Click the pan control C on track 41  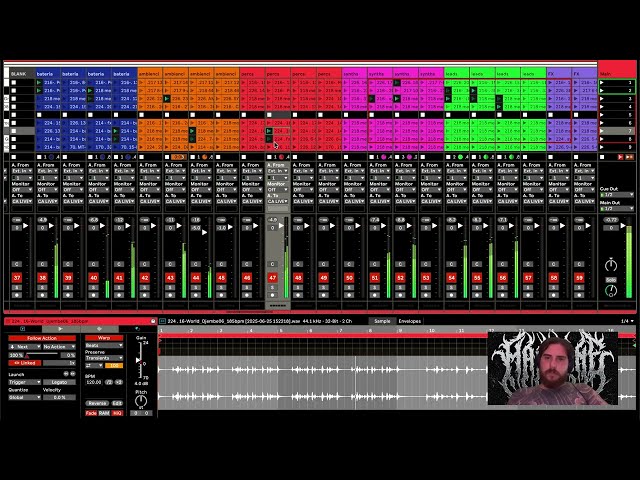(119, 264)
